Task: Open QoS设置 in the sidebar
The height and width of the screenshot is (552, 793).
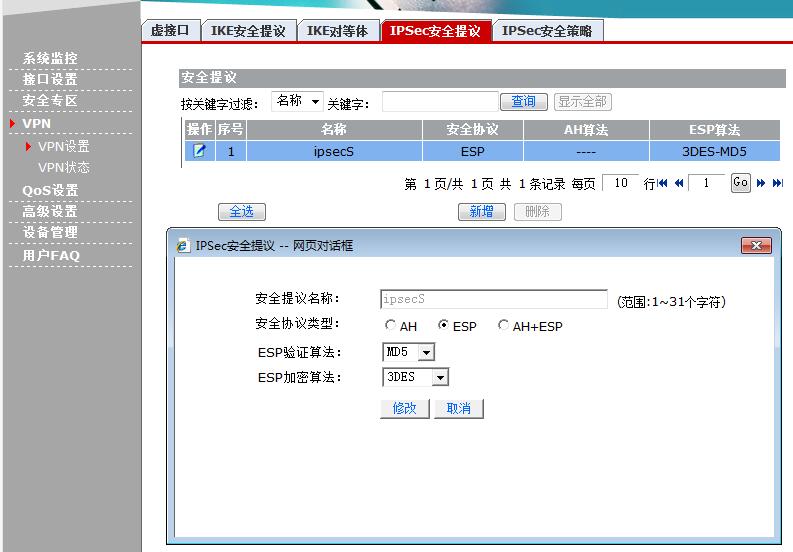Action: (50, 190)
